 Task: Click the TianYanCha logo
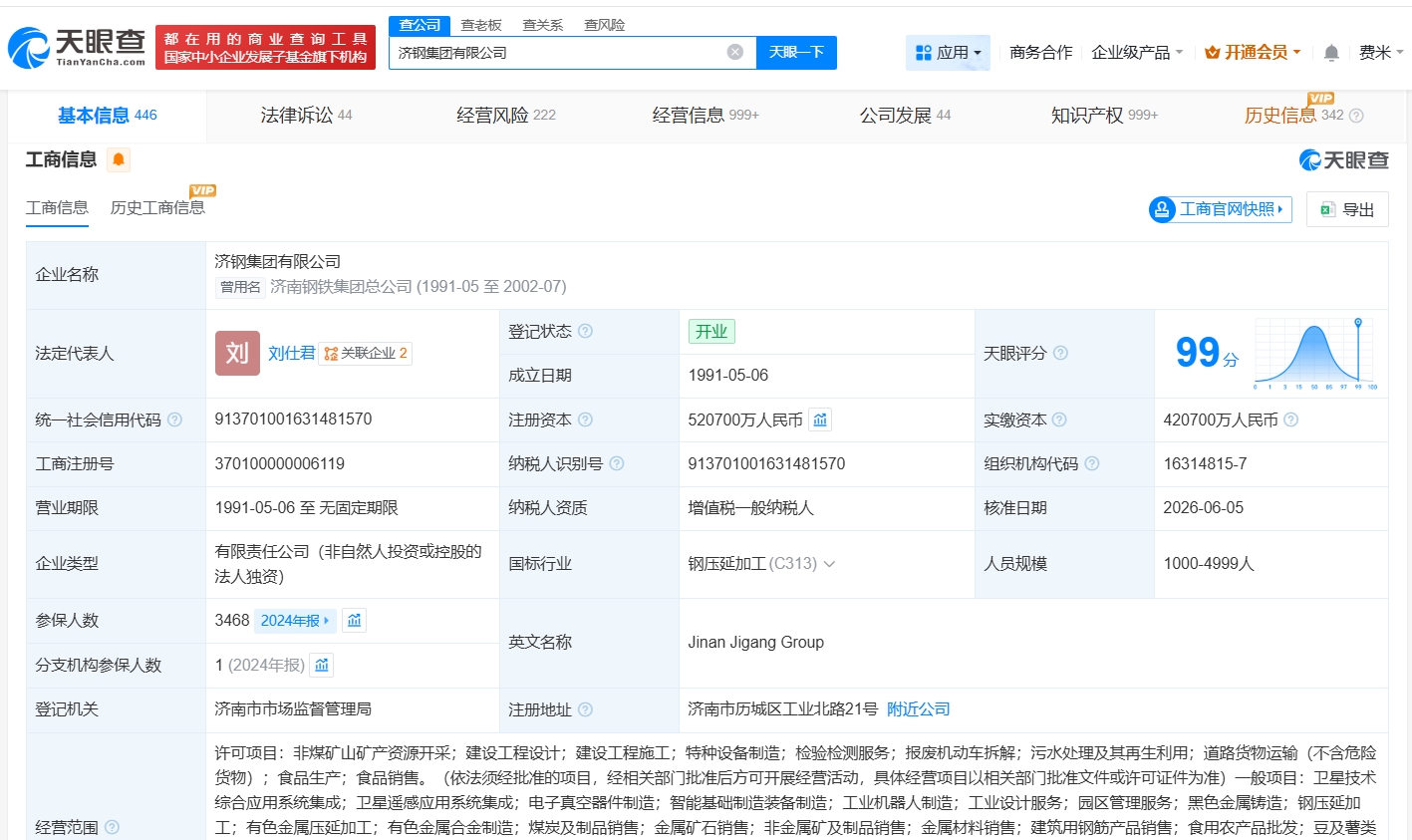pos(78,47)
